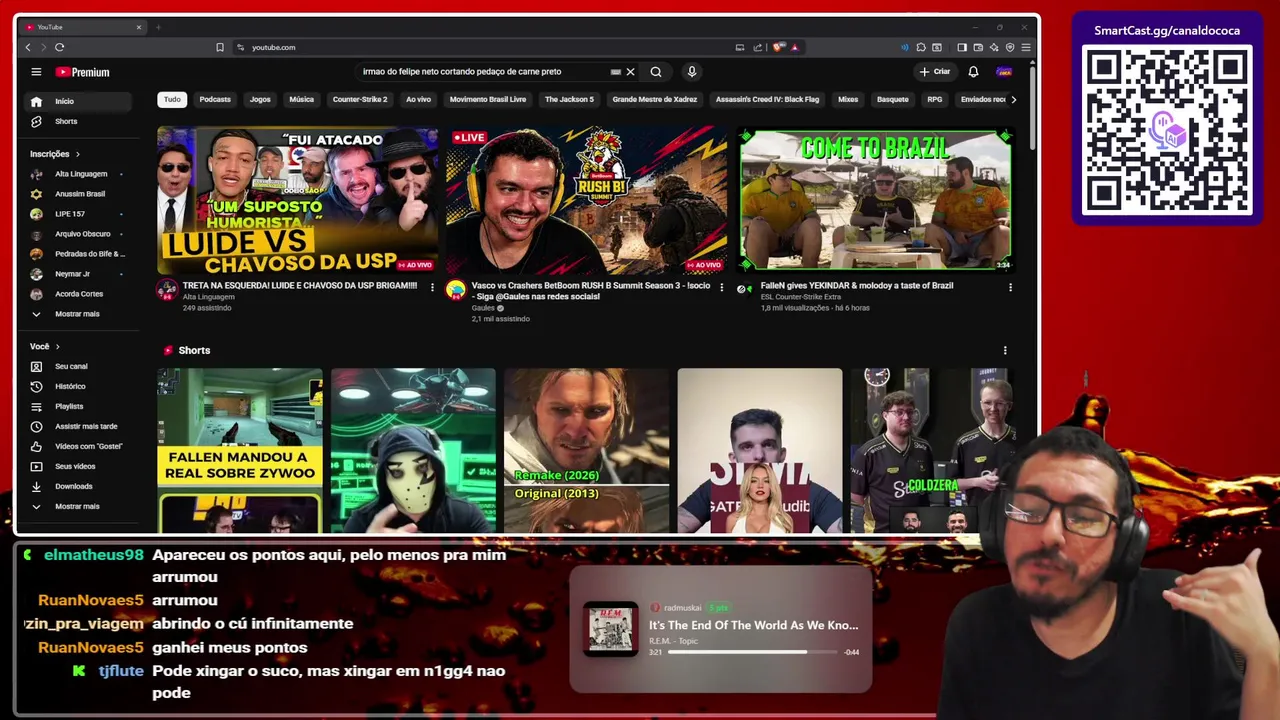Open the Brave Shields lion icon
This screenshot has width=1280, height=720.
pyautogui.click(x=780, y=47)
